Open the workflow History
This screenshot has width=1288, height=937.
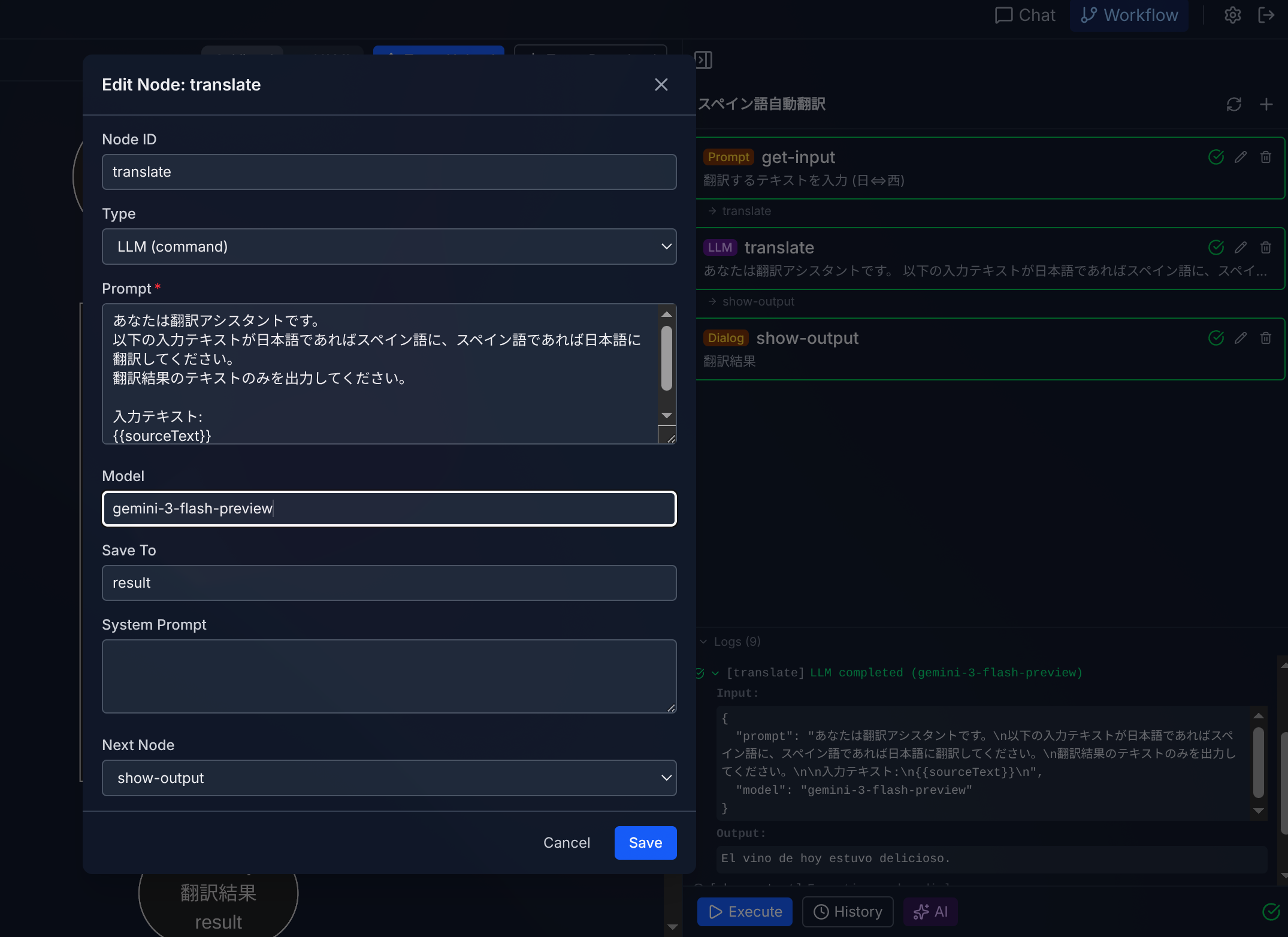(x=847, y=911)
